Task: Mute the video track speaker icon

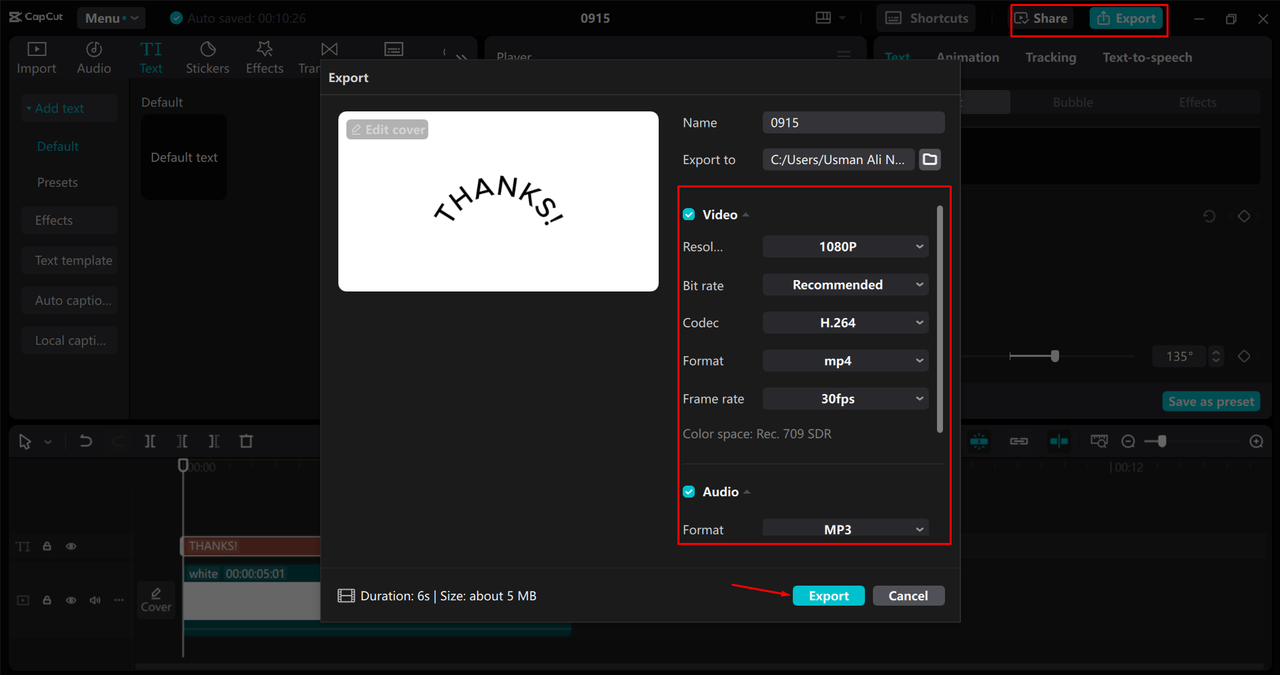Action: [95, 600]
